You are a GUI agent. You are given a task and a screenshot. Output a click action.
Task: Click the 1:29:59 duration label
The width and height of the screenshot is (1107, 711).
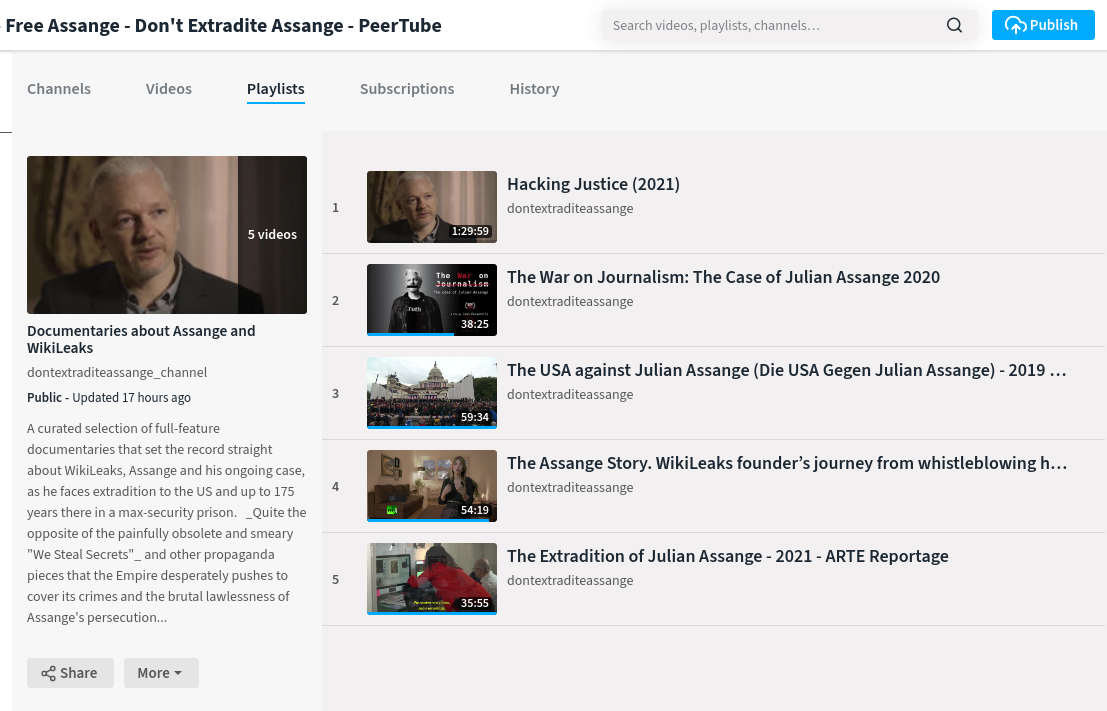[470, 231]
